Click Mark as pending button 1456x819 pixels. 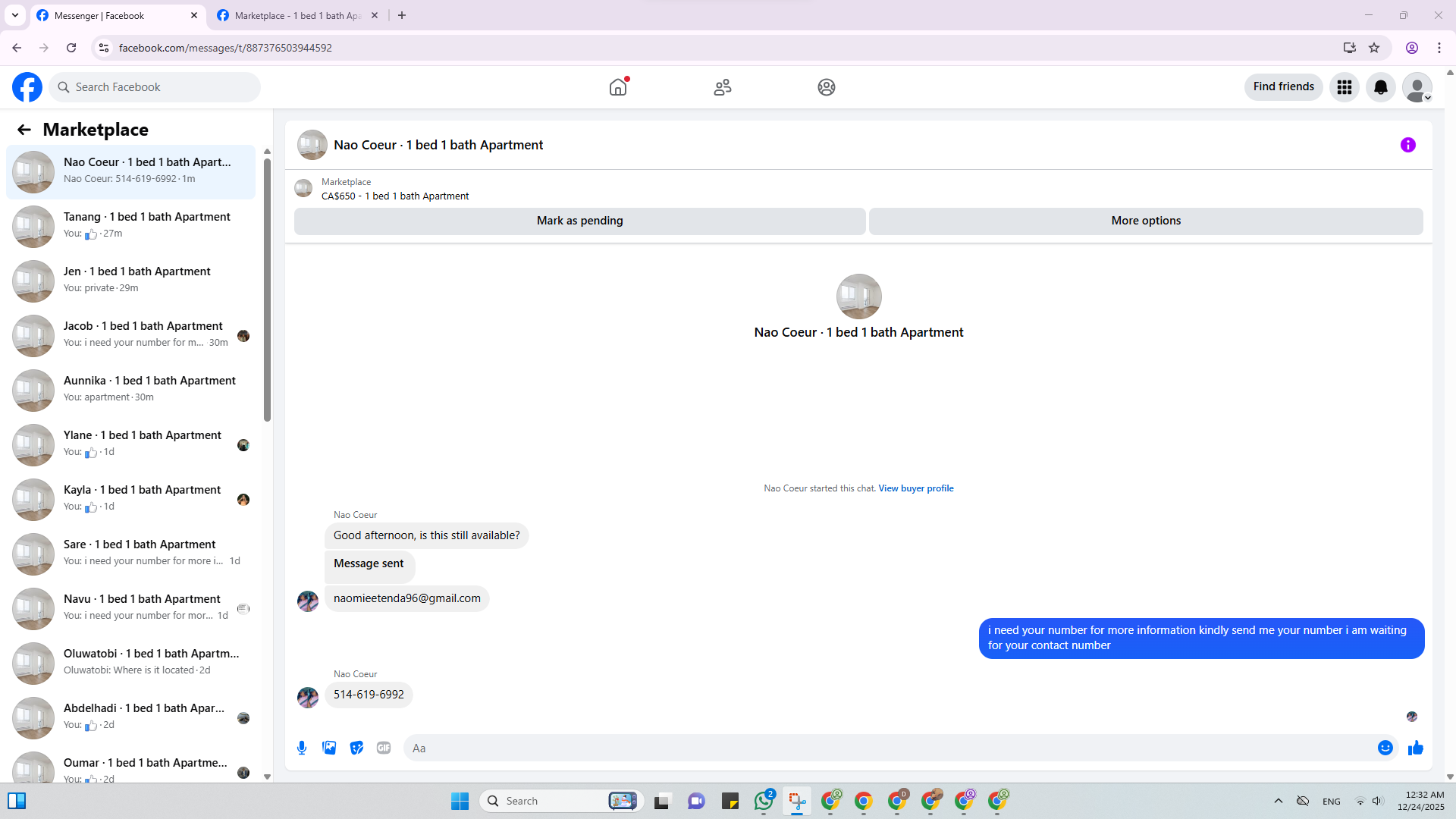[x=579, y=221]
